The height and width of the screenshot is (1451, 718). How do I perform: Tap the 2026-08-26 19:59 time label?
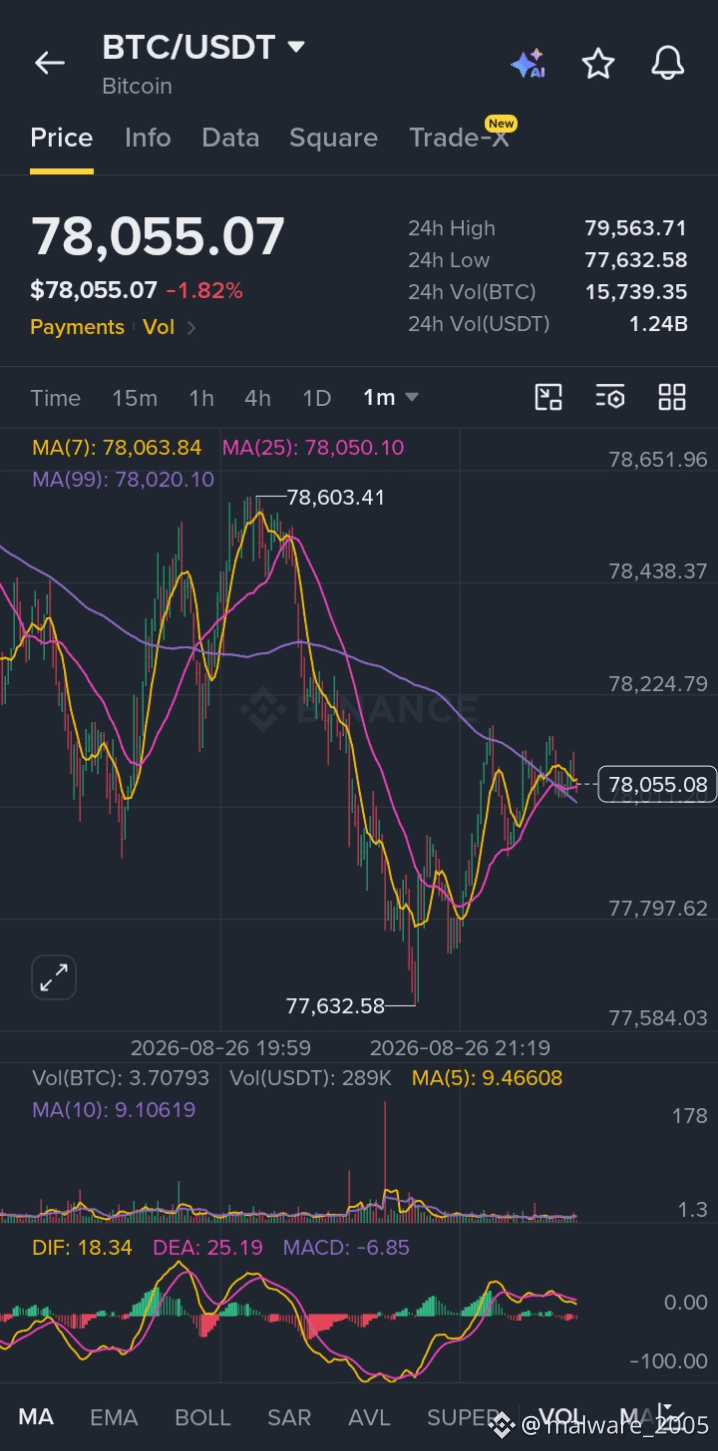point(221,1047)
